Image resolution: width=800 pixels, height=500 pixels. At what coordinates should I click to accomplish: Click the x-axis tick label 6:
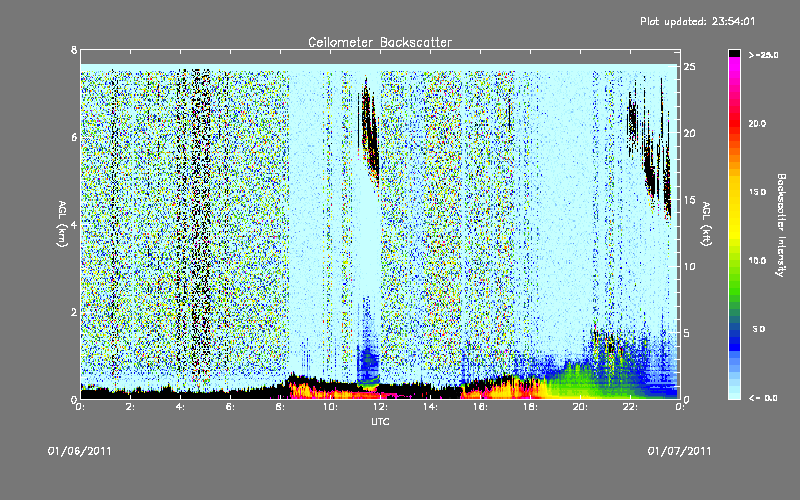[230, 407]
